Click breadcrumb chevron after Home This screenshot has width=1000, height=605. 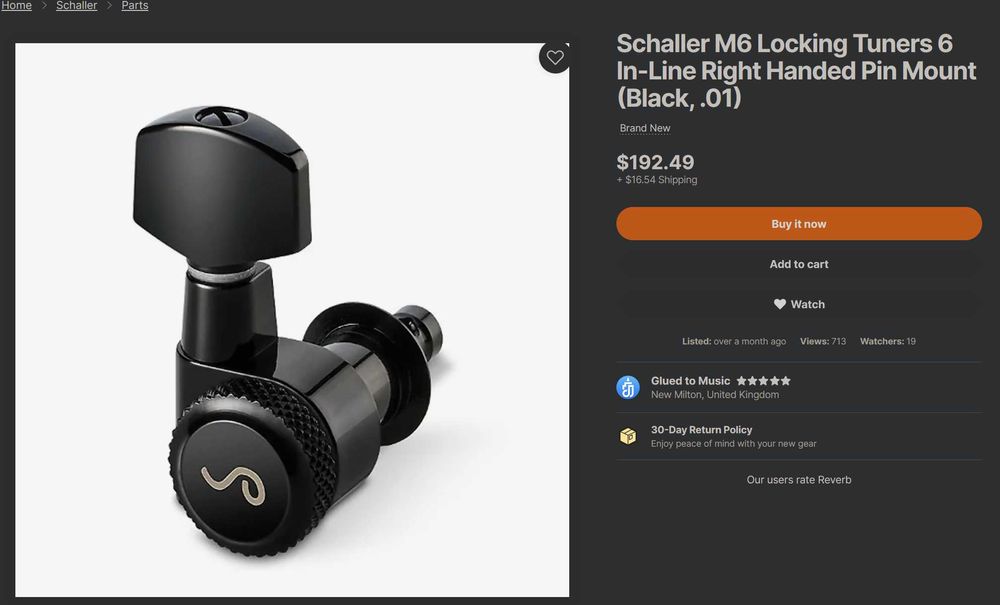click(44, 6)
